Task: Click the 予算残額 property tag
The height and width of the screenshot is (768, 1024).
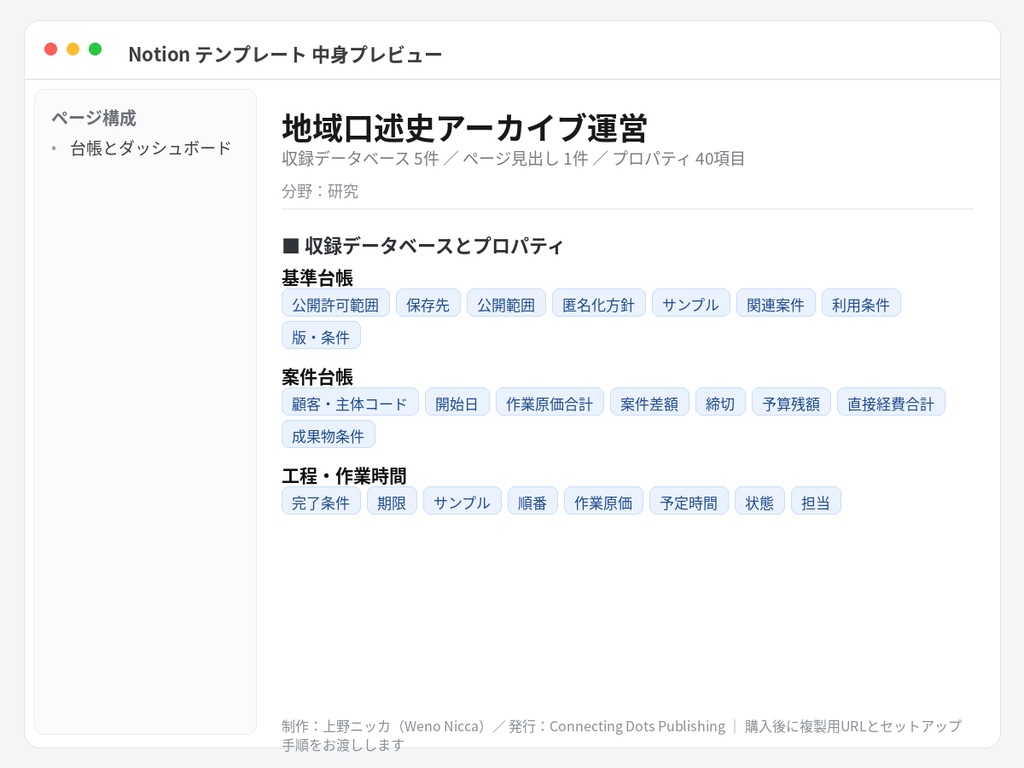Action: tap(791, 403)
